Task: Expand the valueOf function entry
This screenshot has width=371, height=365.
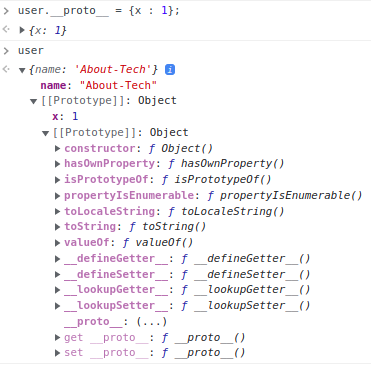Action: (x=57, y=243)
